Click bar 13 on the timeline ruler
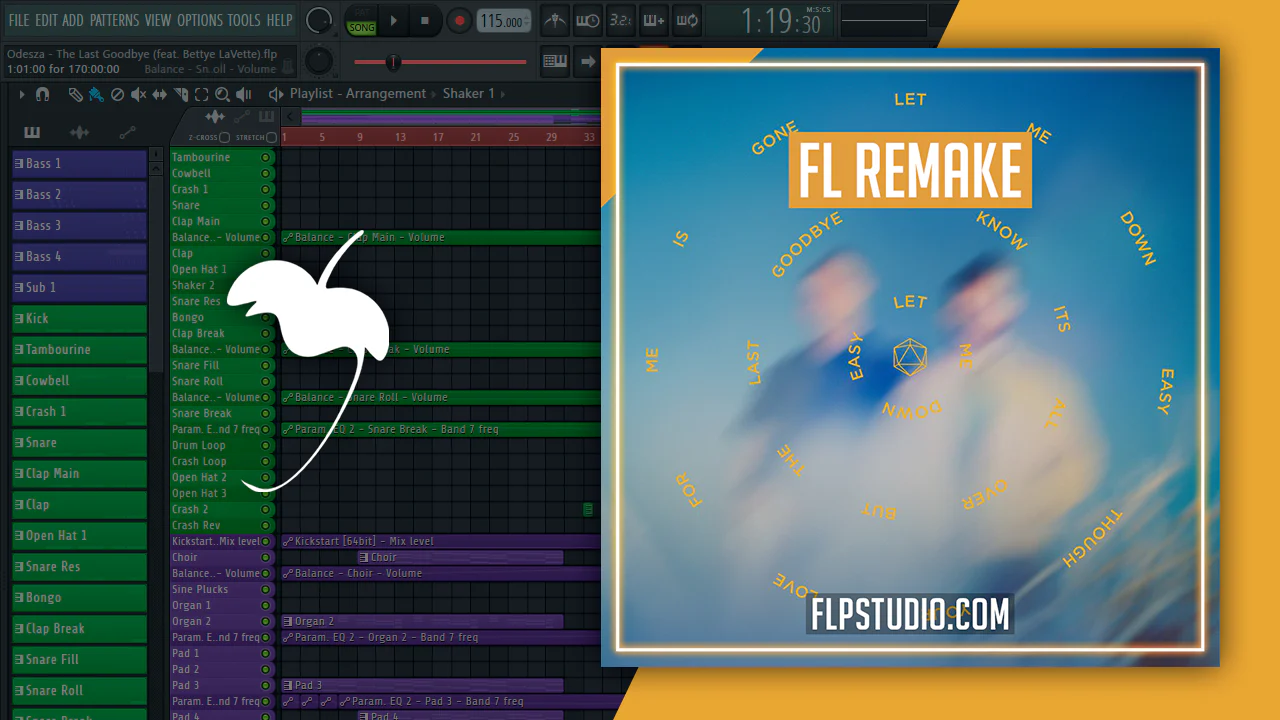The image size is (1280, 720). [400, 137]
